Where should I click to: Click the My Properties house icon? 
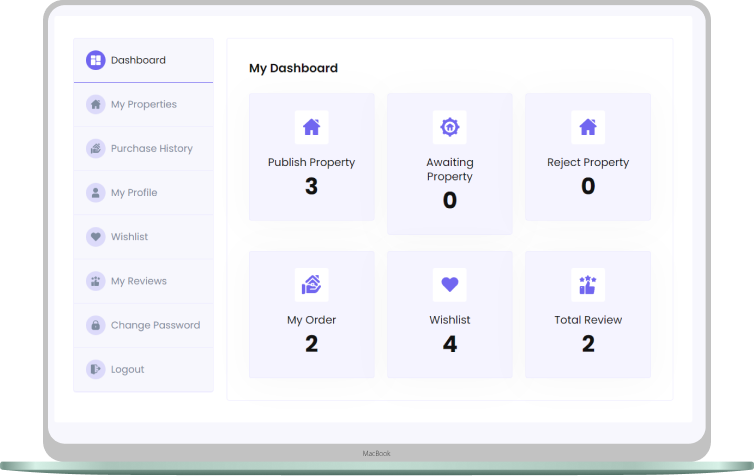pyautogui.click(x=96, y=104)
